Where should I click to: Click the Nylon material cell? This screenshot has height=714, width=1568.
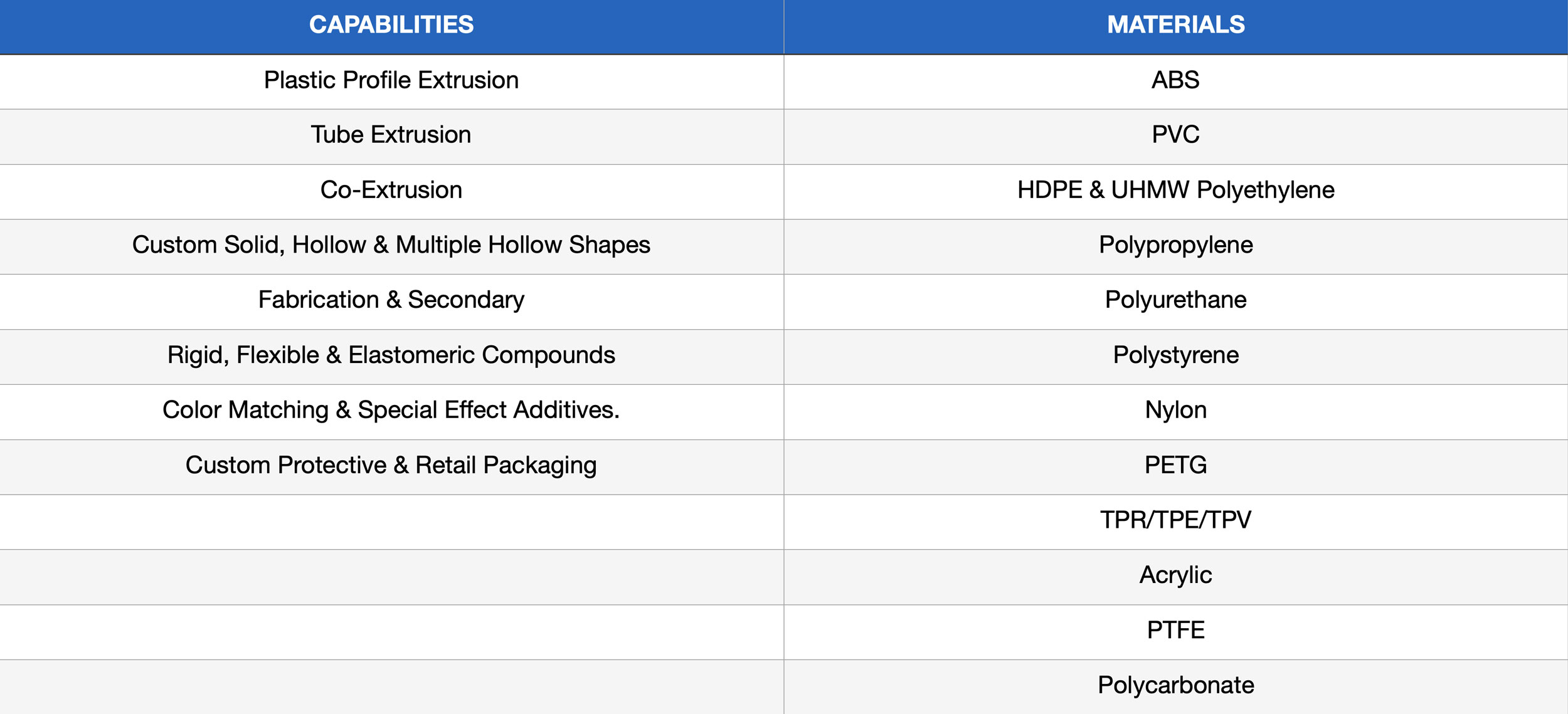pyautogui.click(x=1175, y=410)
